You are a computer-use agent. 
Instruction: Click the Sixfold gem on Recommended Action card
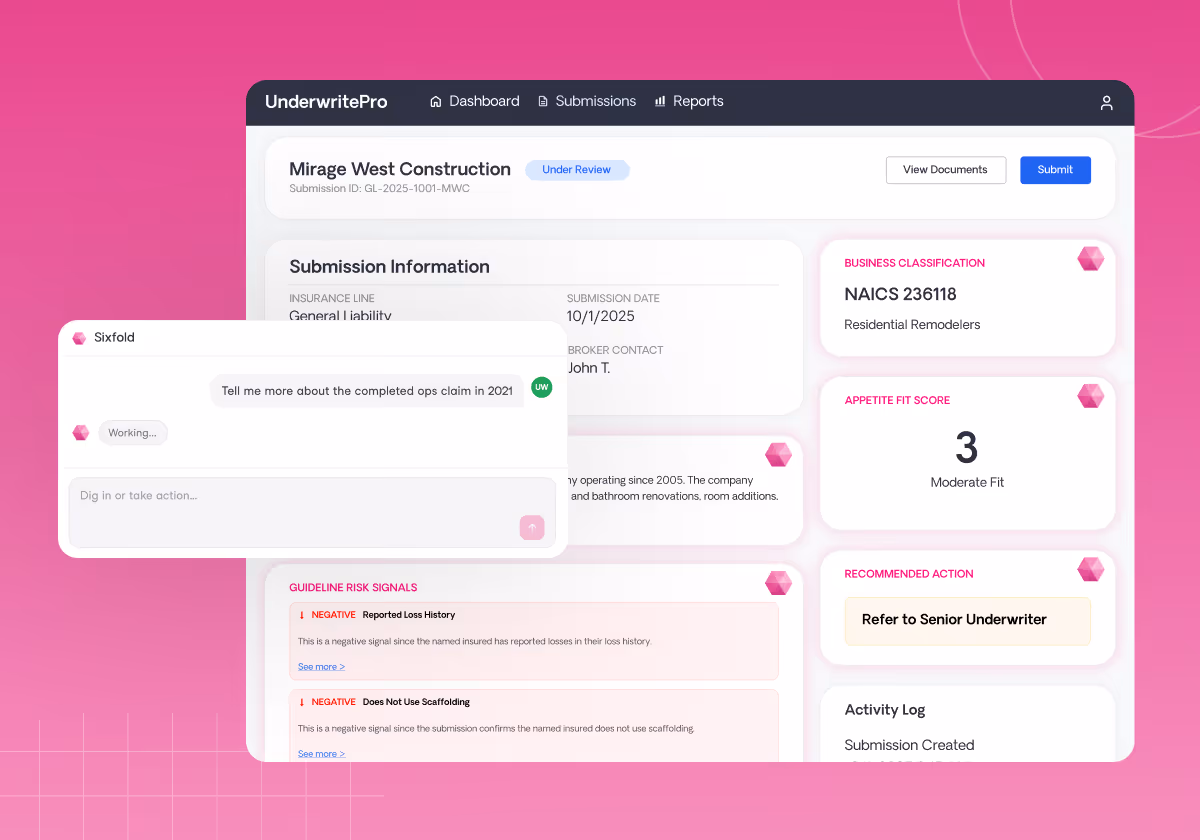(x=1091, y=570)
